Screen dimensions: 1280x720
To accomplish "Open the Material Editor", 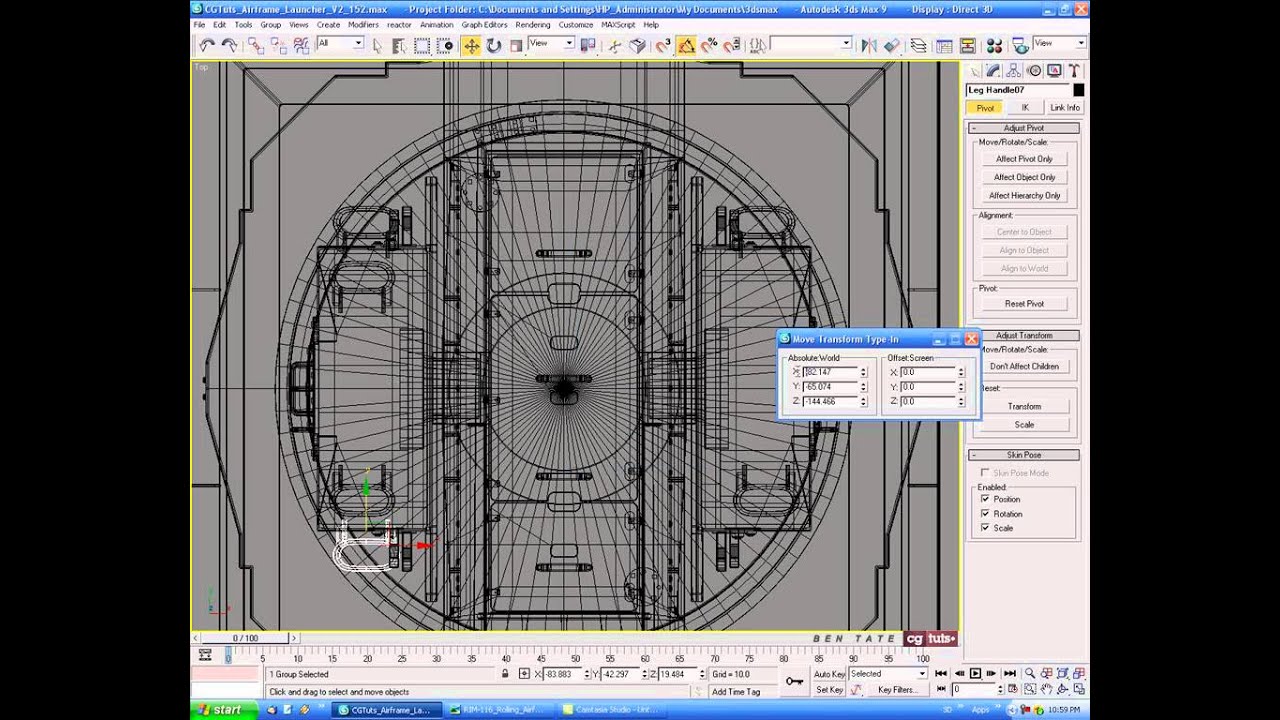I will (994, 45).
